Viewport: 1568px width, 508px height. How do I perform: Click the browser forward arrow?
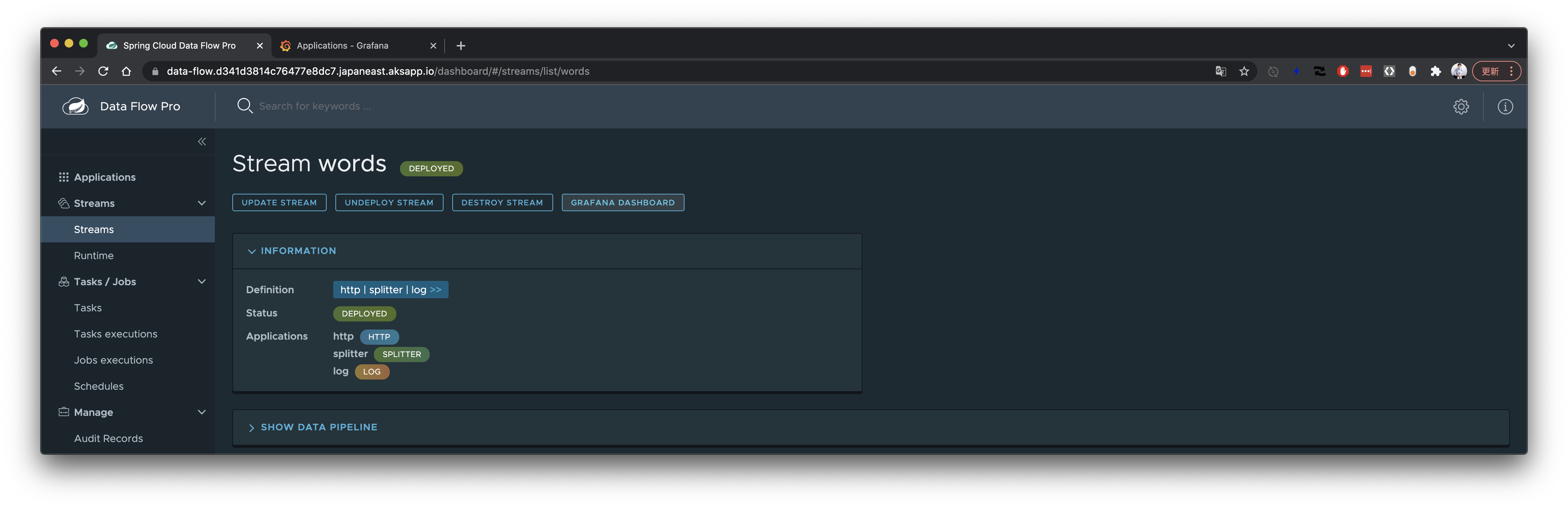[x=80, y=71]
